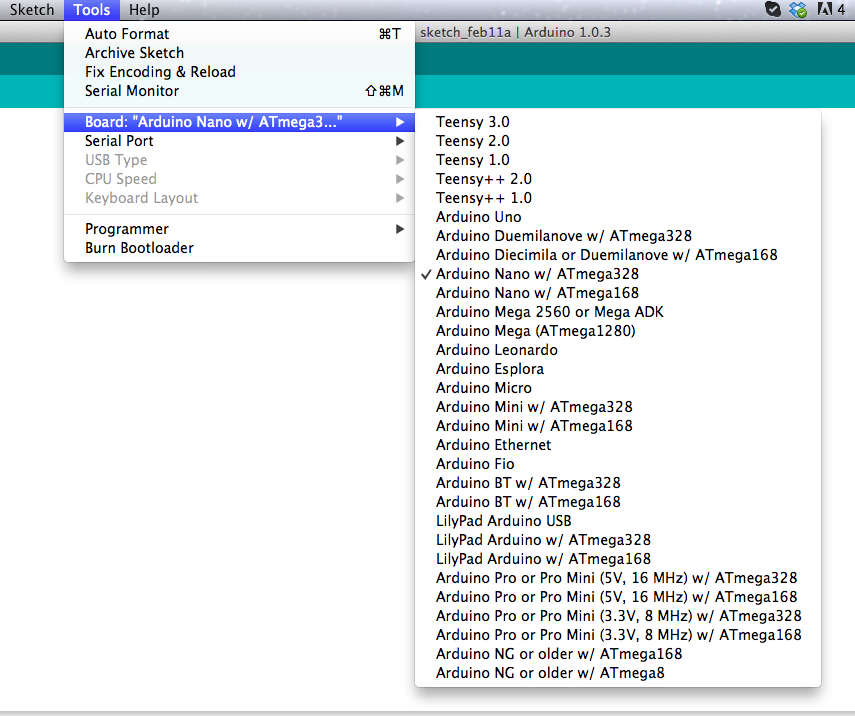Choose LilyPad Arduino USB board

click(x=503, y=521)
